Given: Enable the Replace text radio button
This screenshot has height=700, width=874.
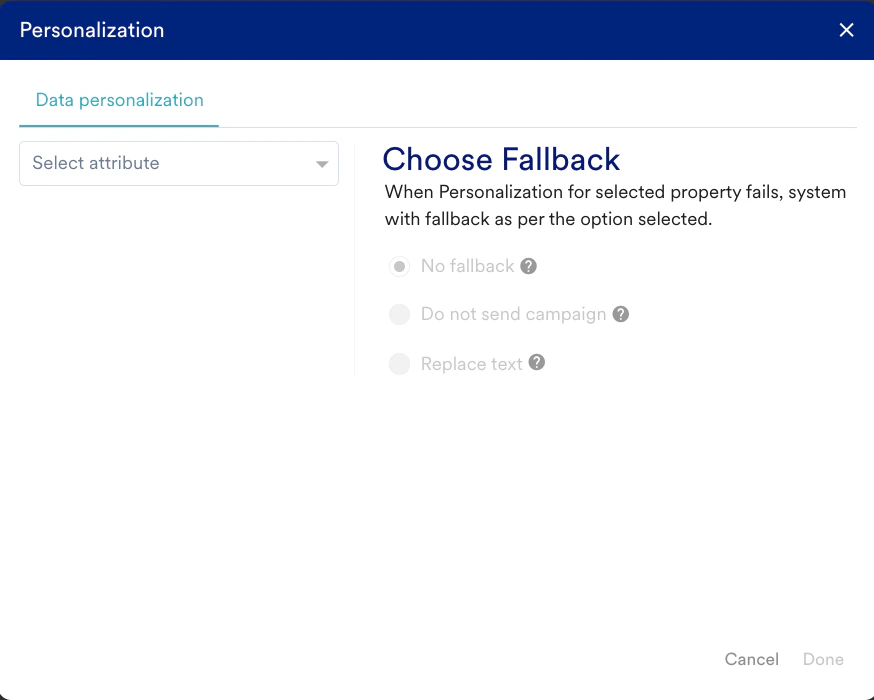Looking at the screenshot, I should pyautogui.click(x=400, y=364).
